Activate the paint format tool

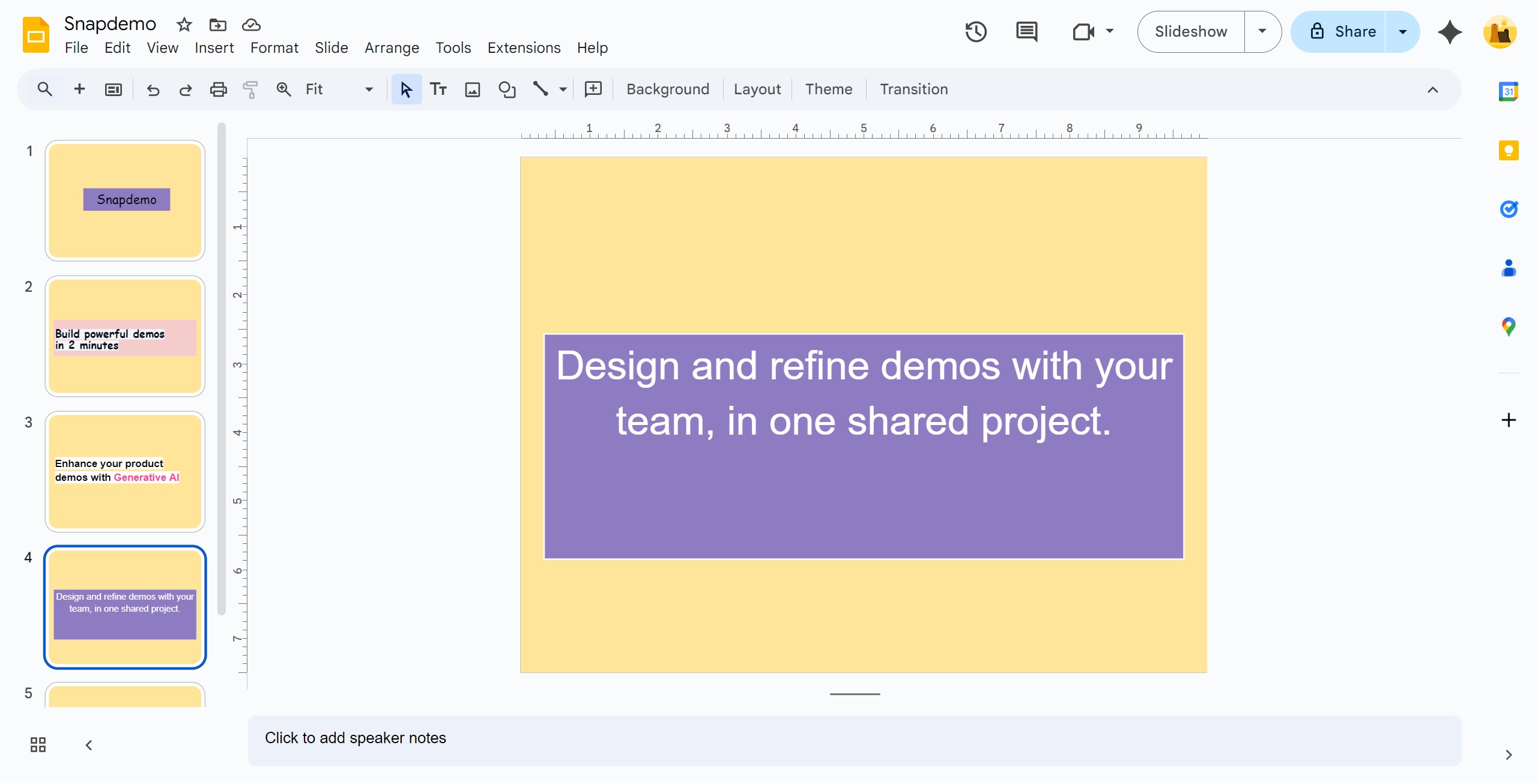pos(250,89)
